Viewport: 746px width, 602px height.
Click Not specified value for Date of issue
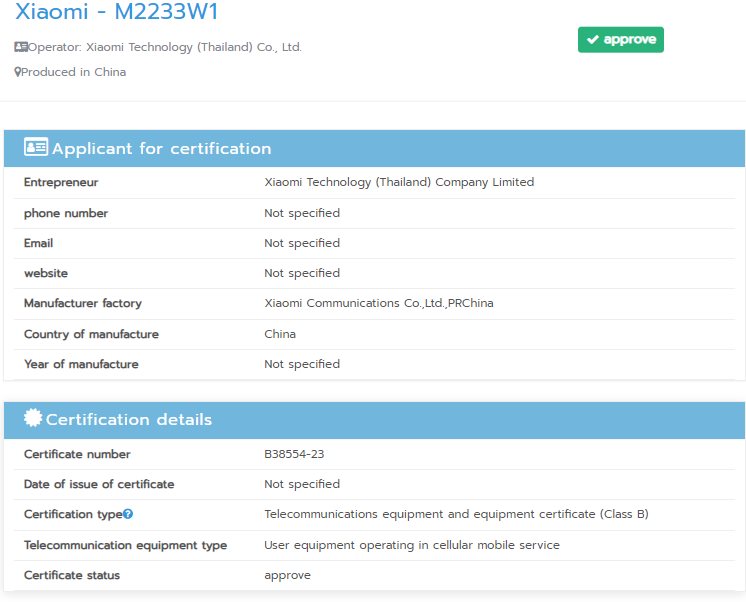302,484
